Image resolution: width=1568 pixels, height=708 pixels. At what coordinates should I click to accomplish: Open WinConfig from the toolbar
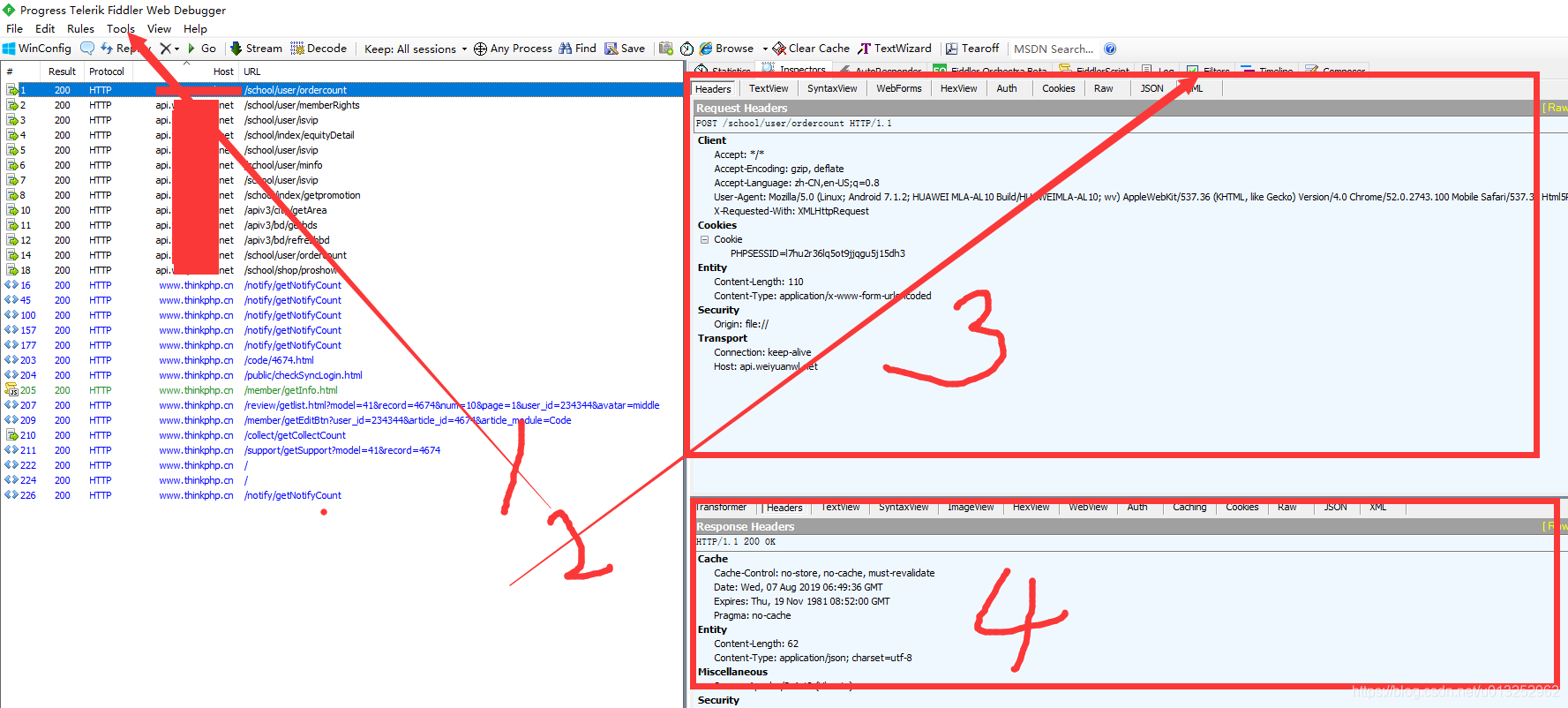[36, 49]
